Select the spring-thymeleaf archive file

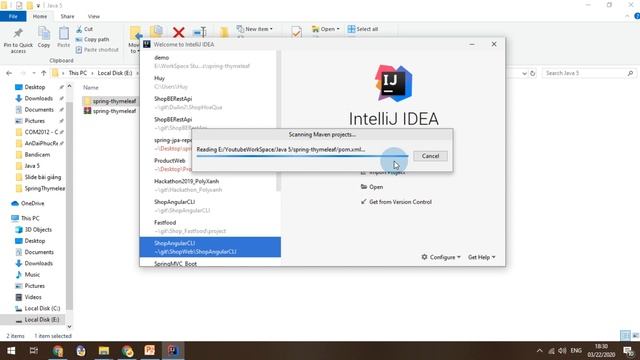click(109, 111)
